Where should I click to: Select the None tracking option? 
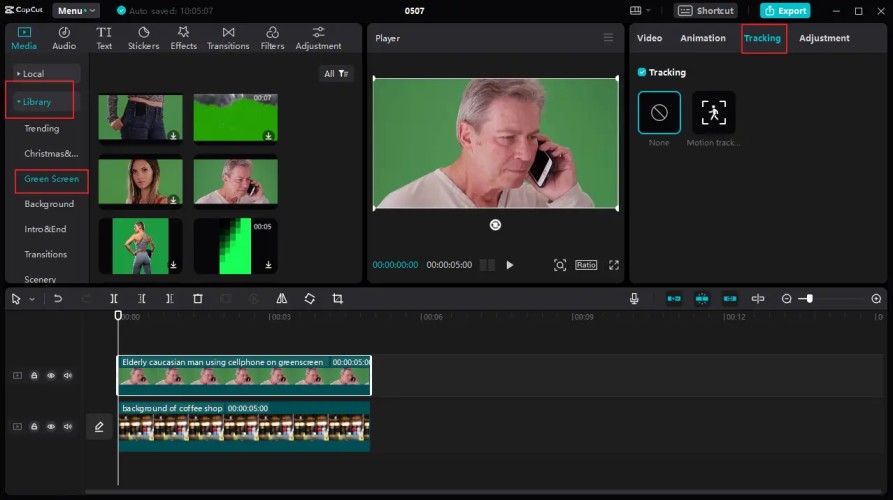[659, 112]
